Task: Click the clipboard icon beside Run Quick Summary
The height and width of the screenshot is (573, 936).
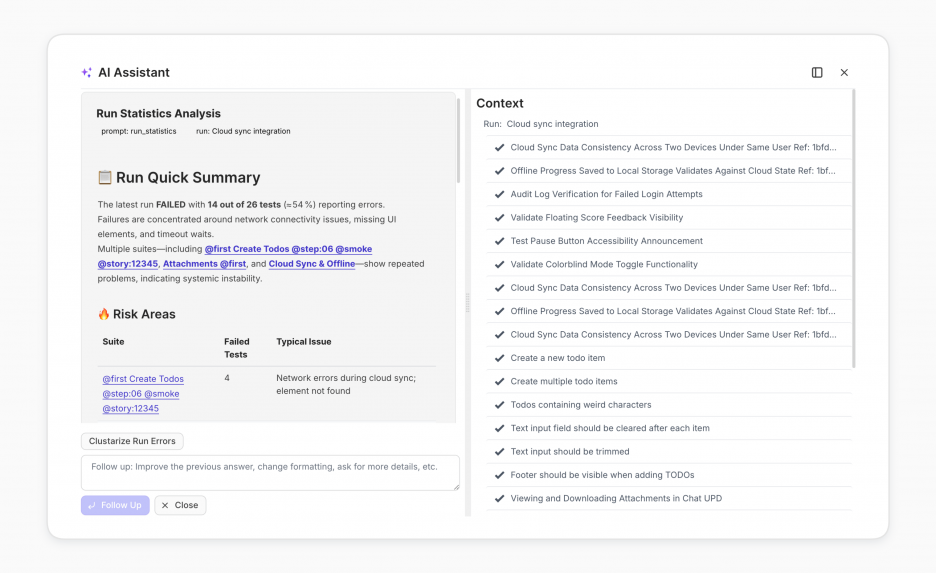Action: click(104, 177)
